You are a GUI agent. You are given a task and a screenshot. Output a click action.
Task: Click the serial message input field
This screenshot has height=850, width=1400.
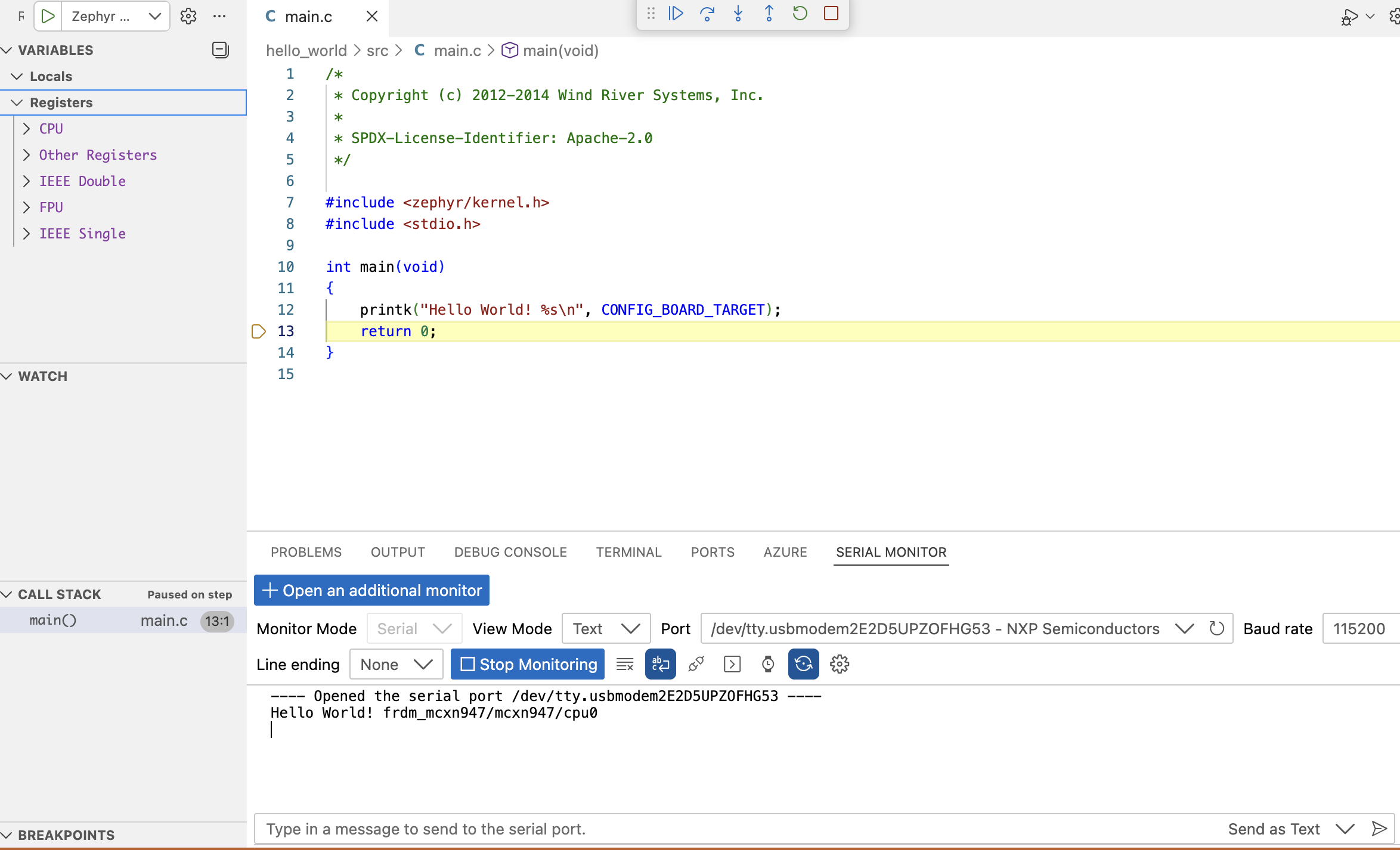(x=656, y=829)
